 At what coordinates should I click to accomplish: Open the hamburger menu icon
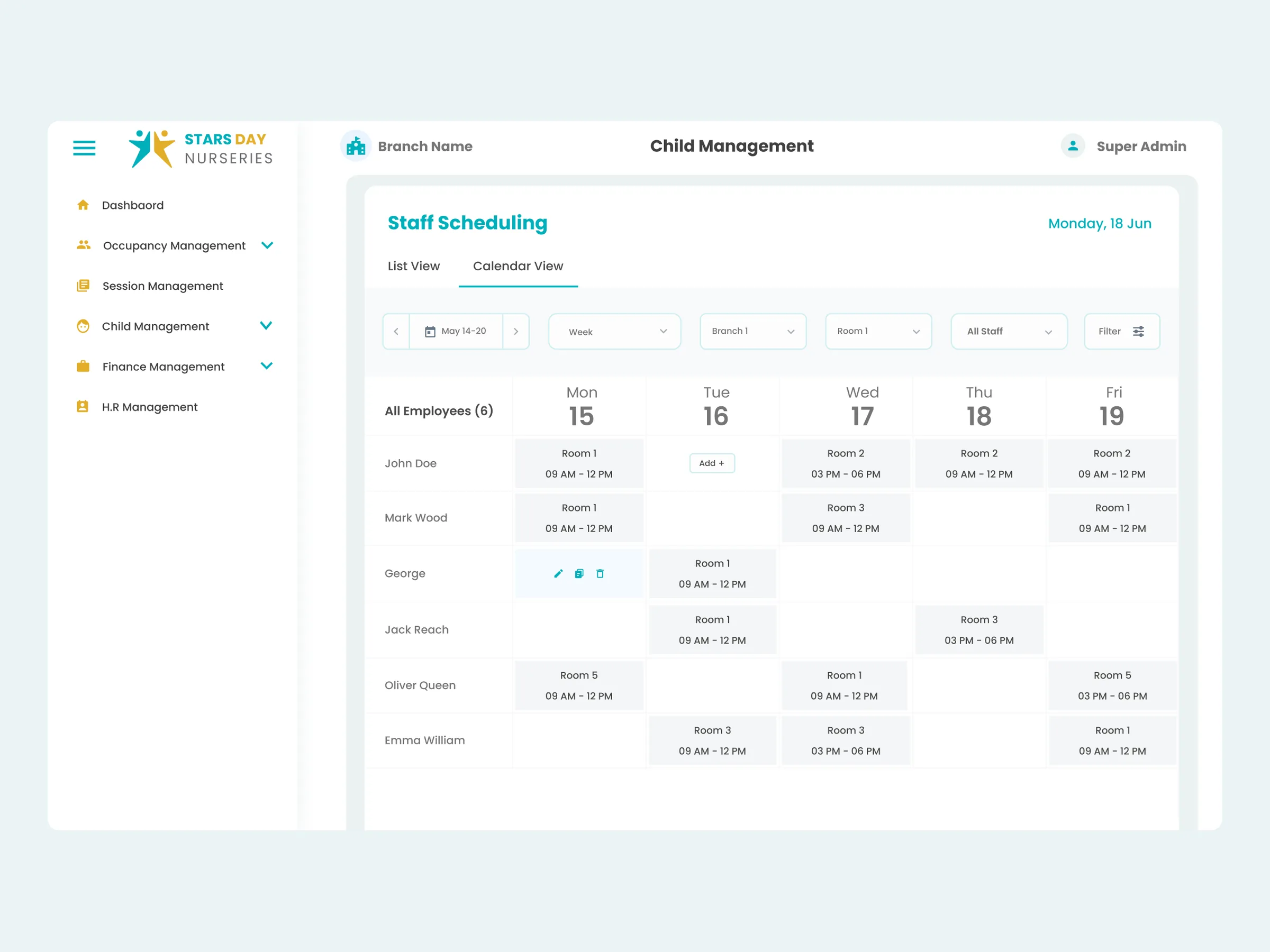pos(84,148)
